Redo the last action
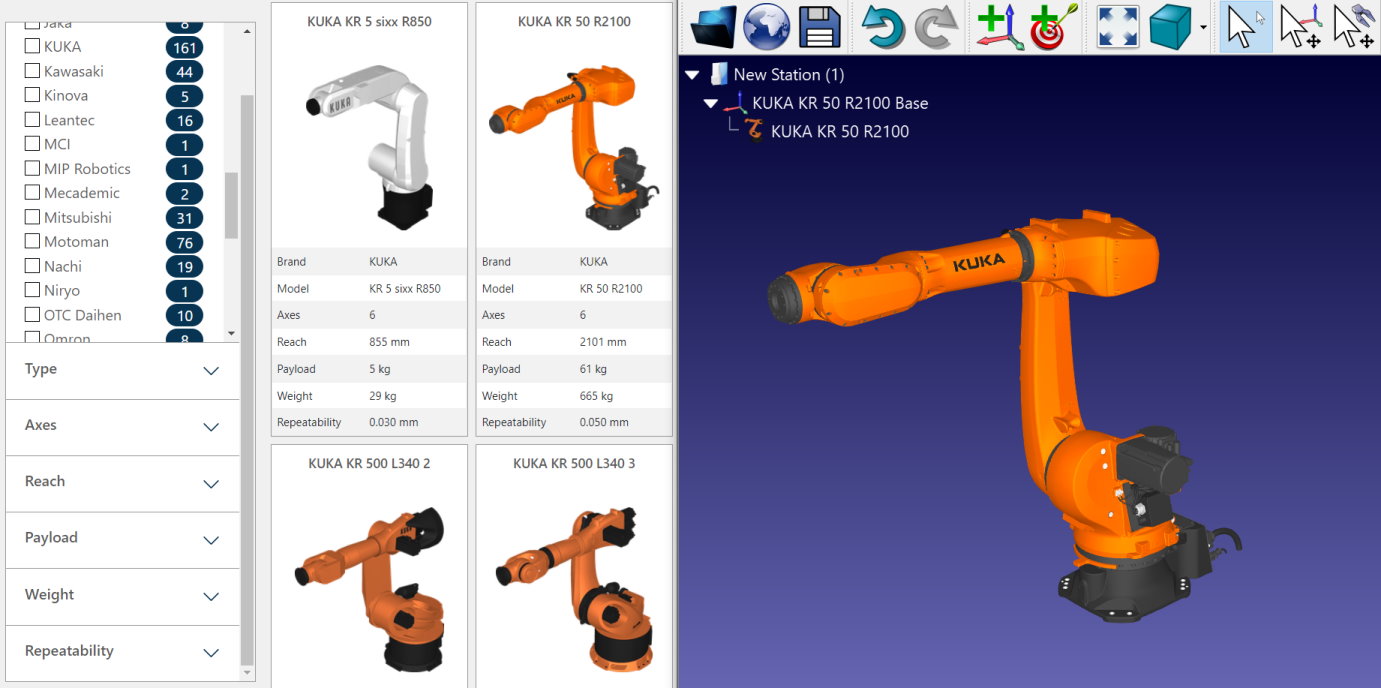The width and height of the screenshot is (1381, 688). coord(936,27)
